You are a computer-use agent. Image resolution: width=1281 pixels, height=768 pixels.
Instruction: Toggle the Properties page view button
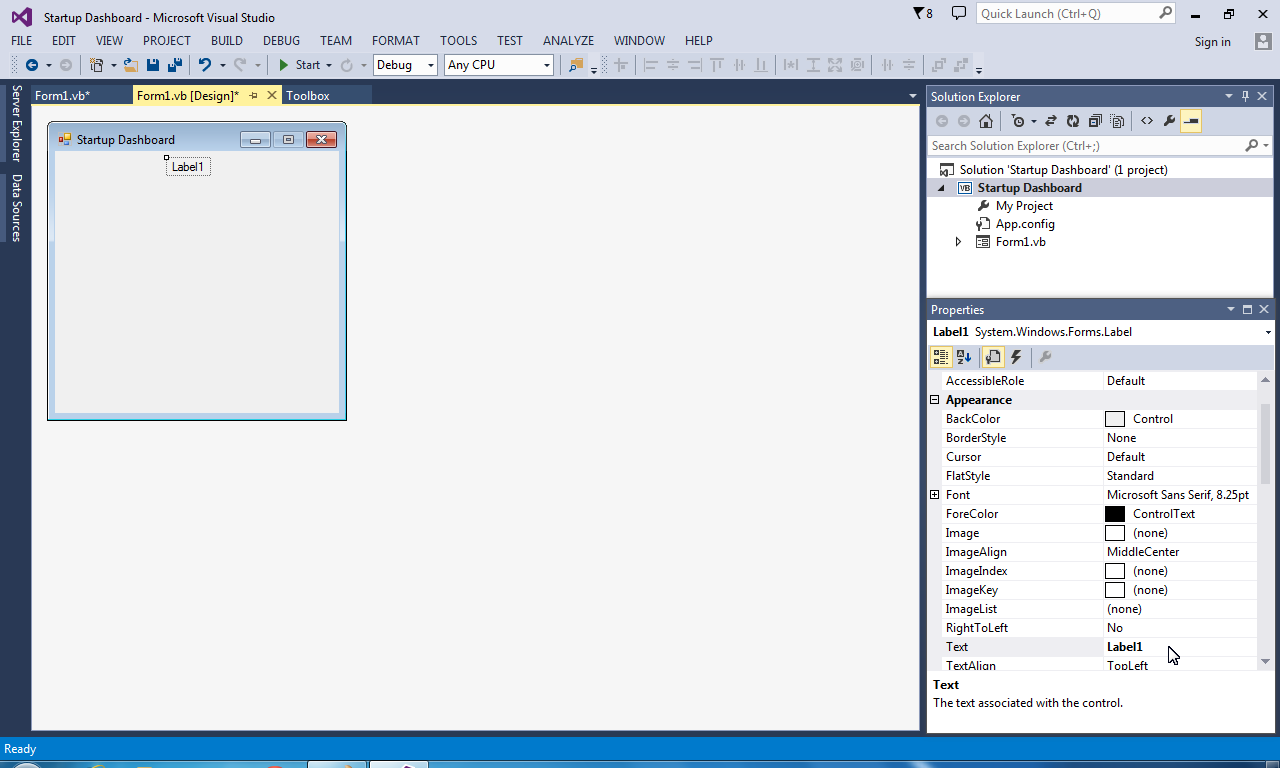(993, 357)
